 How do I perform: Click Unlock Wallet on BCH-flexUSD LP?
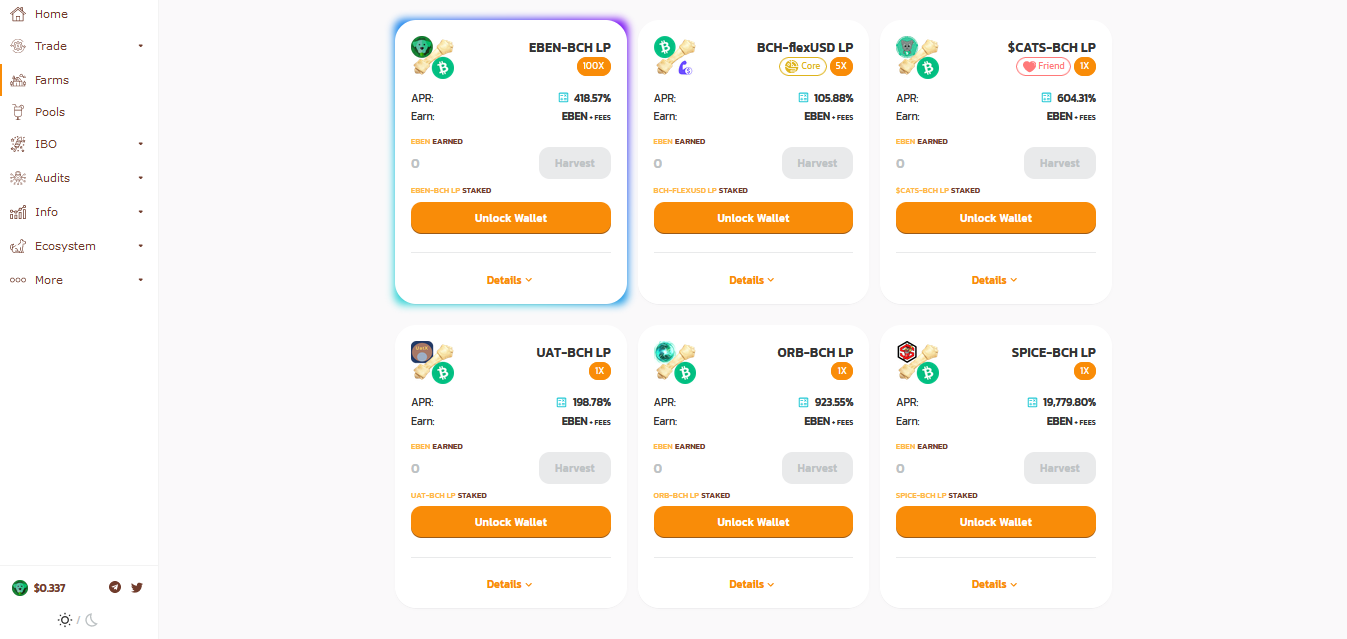(753, 218)
